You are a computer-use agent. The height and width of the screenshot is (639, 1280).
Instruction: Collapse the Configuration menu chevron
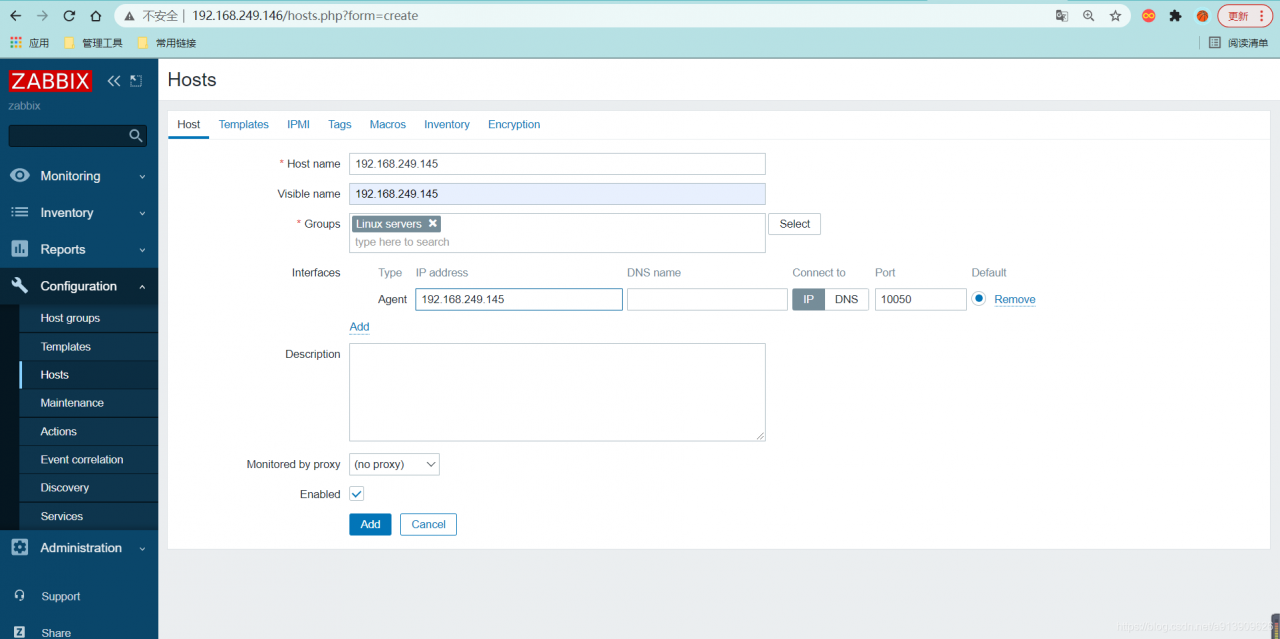point(142,287)
